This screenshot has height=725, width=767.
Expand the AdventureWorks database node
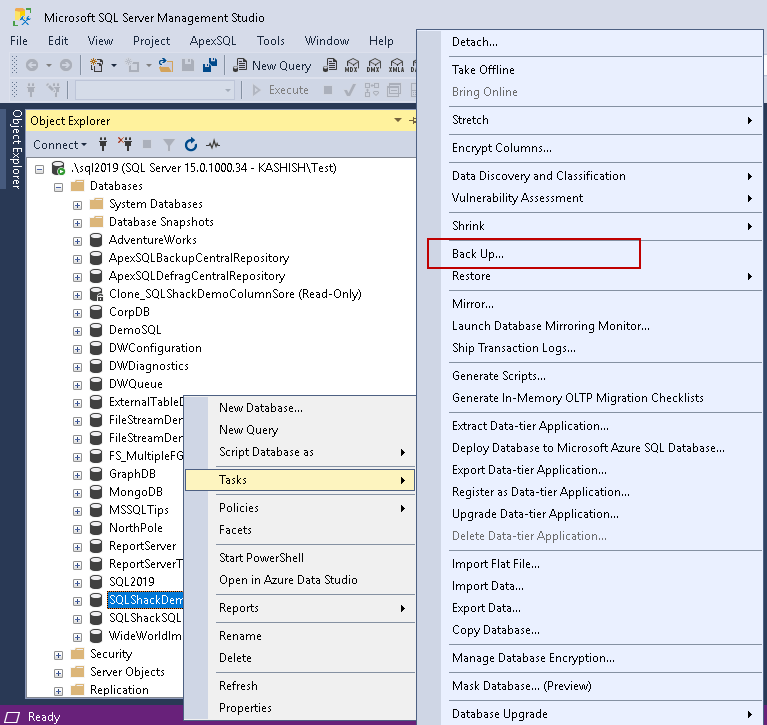[x=77, y=241]
